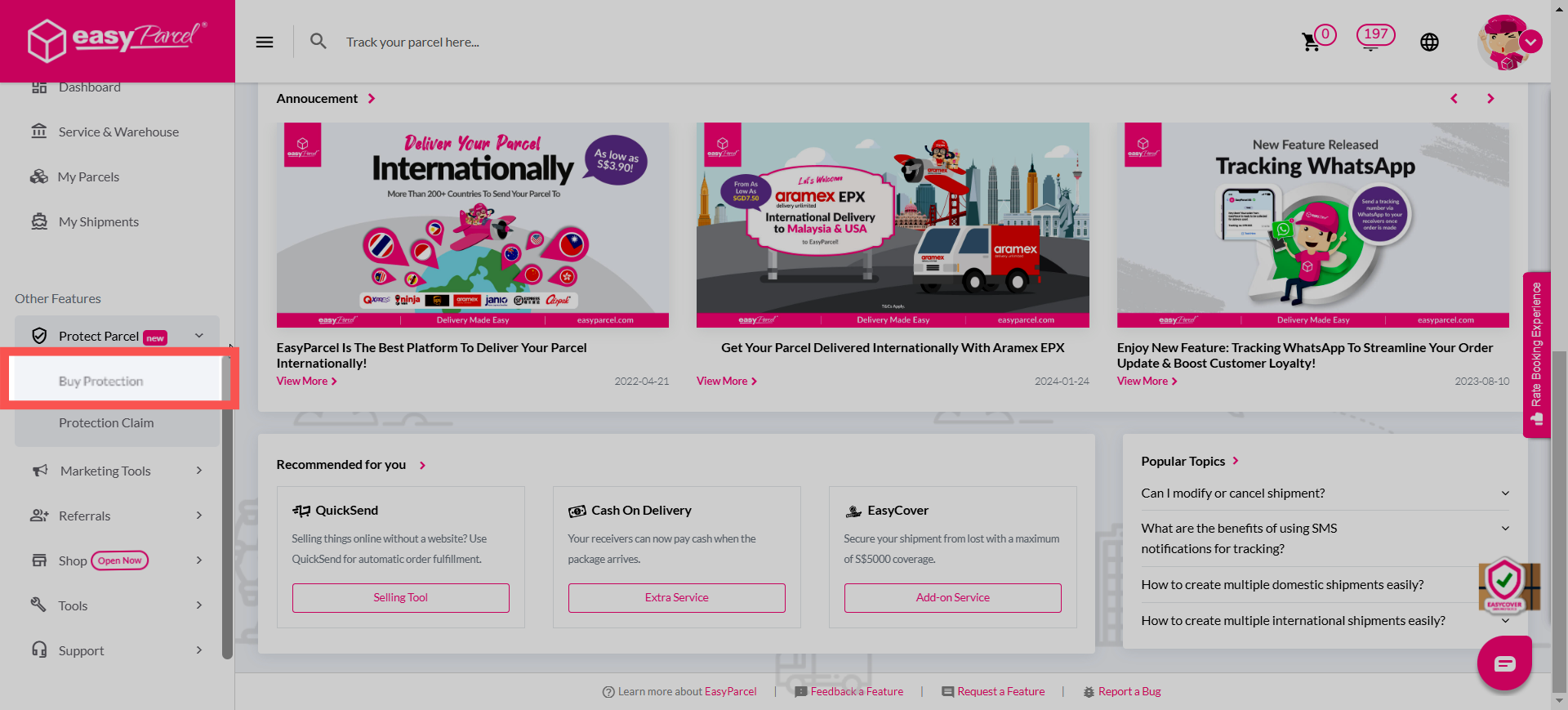Click the My Shipments icon
The height and width of the screenshot is (710, 1568).
click(x=39, y=221)
